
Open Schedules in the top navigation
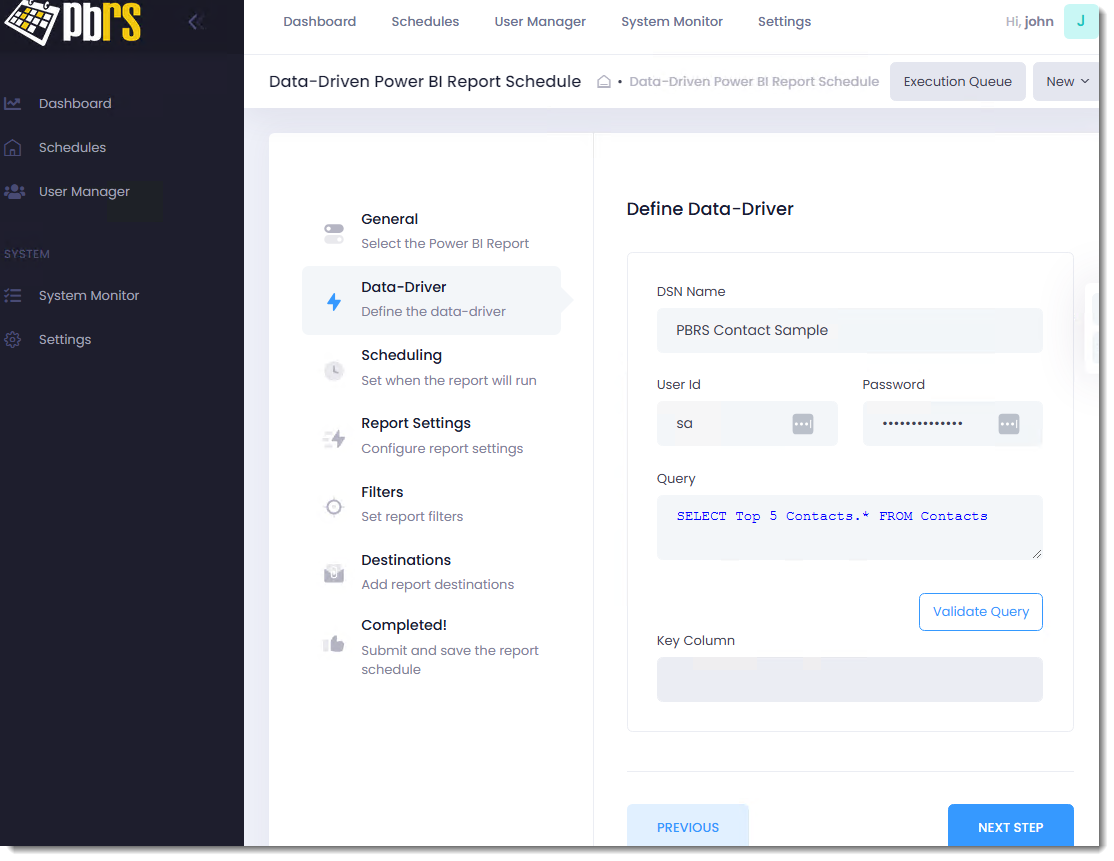coord(425,22)
